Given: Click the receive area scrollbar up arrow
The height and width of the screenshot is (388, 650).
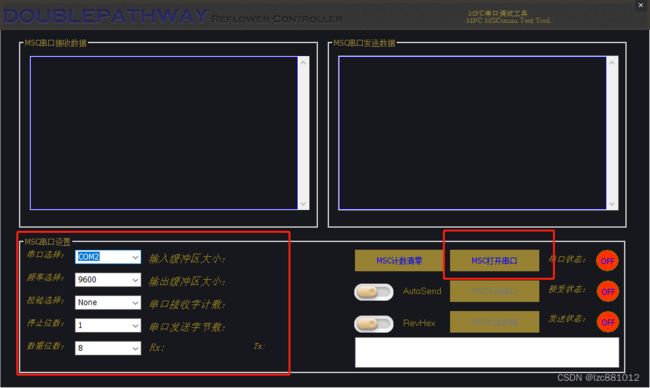Looking at the screenshot, I should (x=303, y=63).
